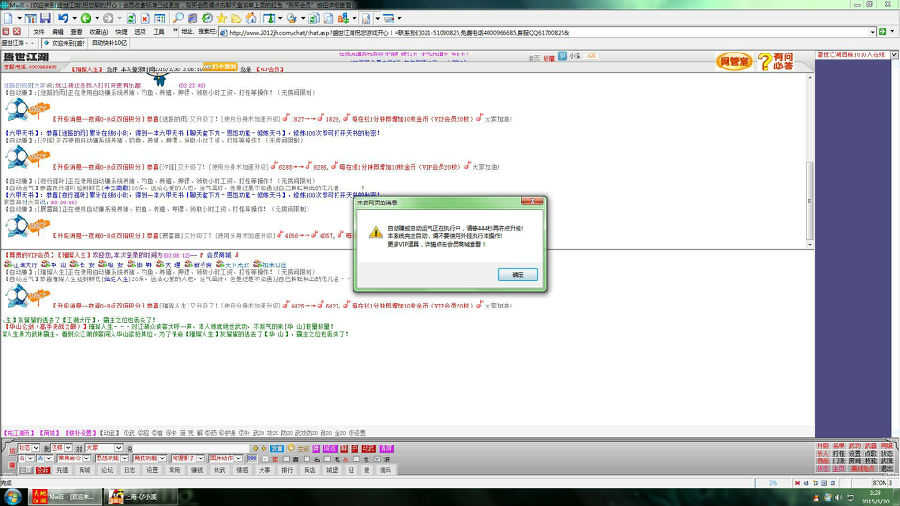Click the blue 发言 send button
Viewport: 900px width, 506px height.
pyautogui.click(x=277, y=448)
